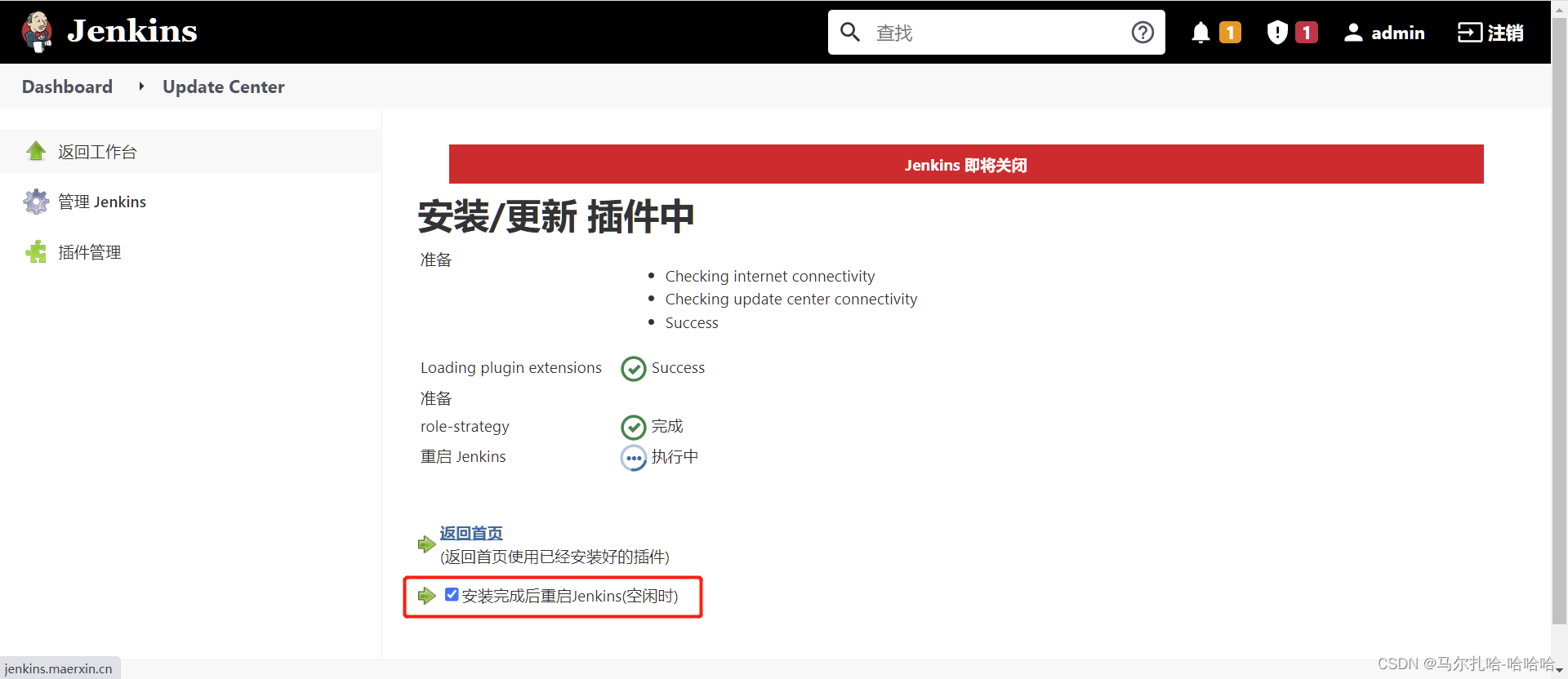
Task: Click the Jenkins butler logo
Action: pos(37,32)
